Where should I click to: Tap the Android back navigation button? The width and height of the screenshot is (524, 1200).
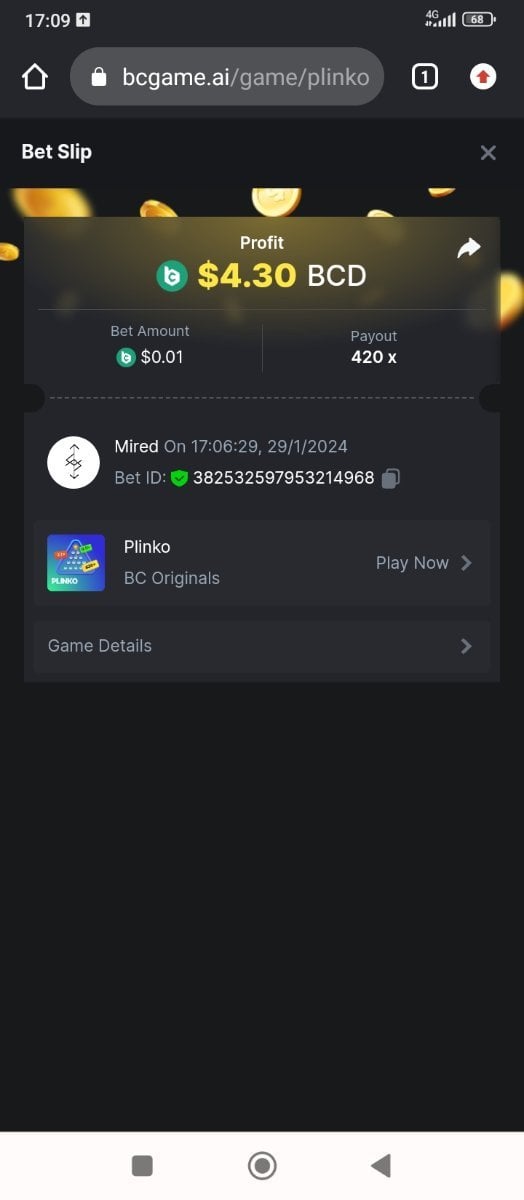pyautogui.click(x=380, y=1165)
